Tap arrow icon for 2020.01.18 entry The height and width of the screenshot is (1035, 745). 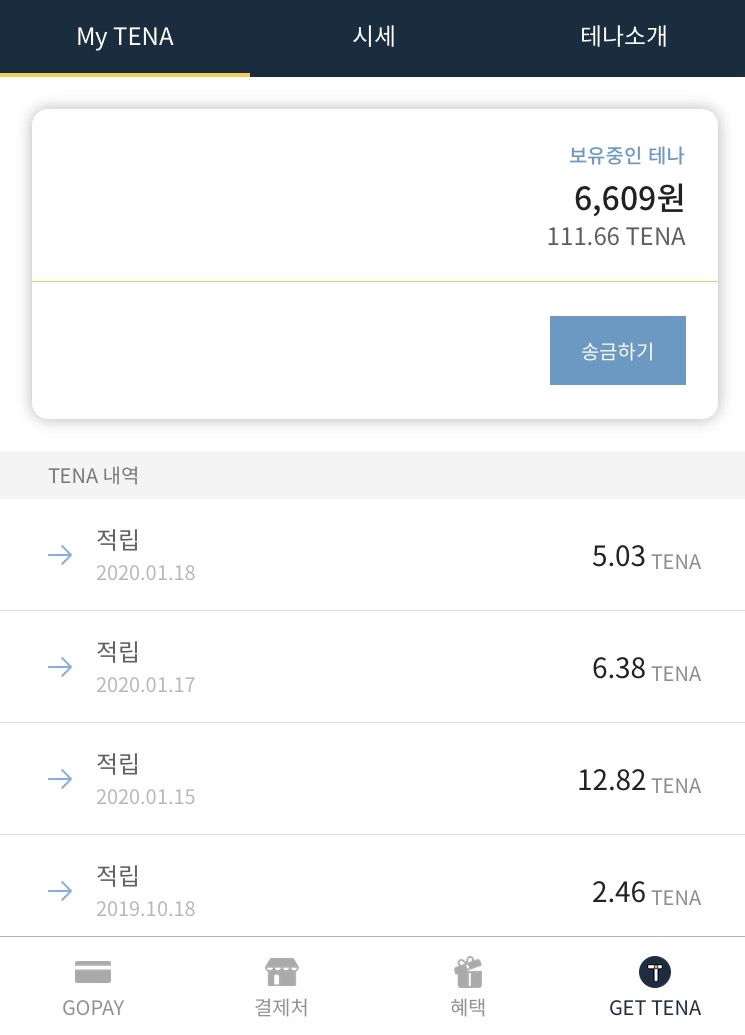tap(60, 555)
